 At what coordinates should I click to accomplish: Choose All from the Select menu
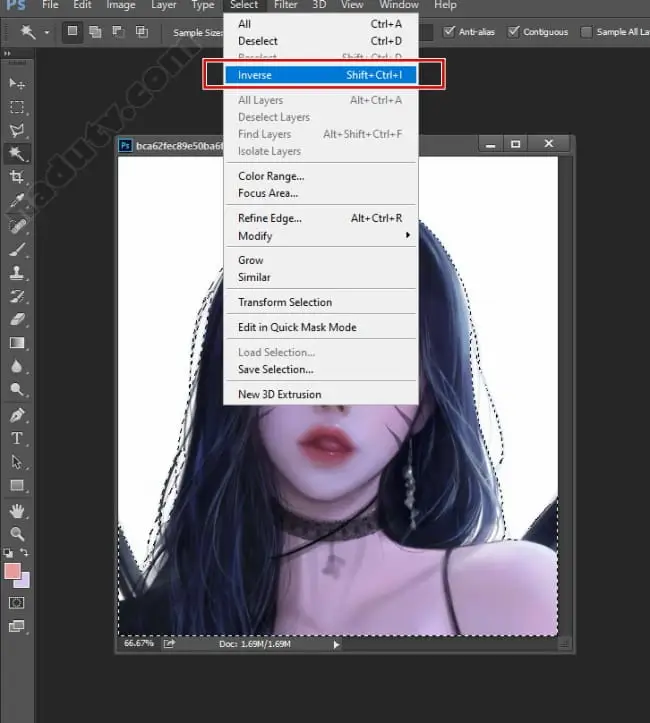(x=321, y=24)
